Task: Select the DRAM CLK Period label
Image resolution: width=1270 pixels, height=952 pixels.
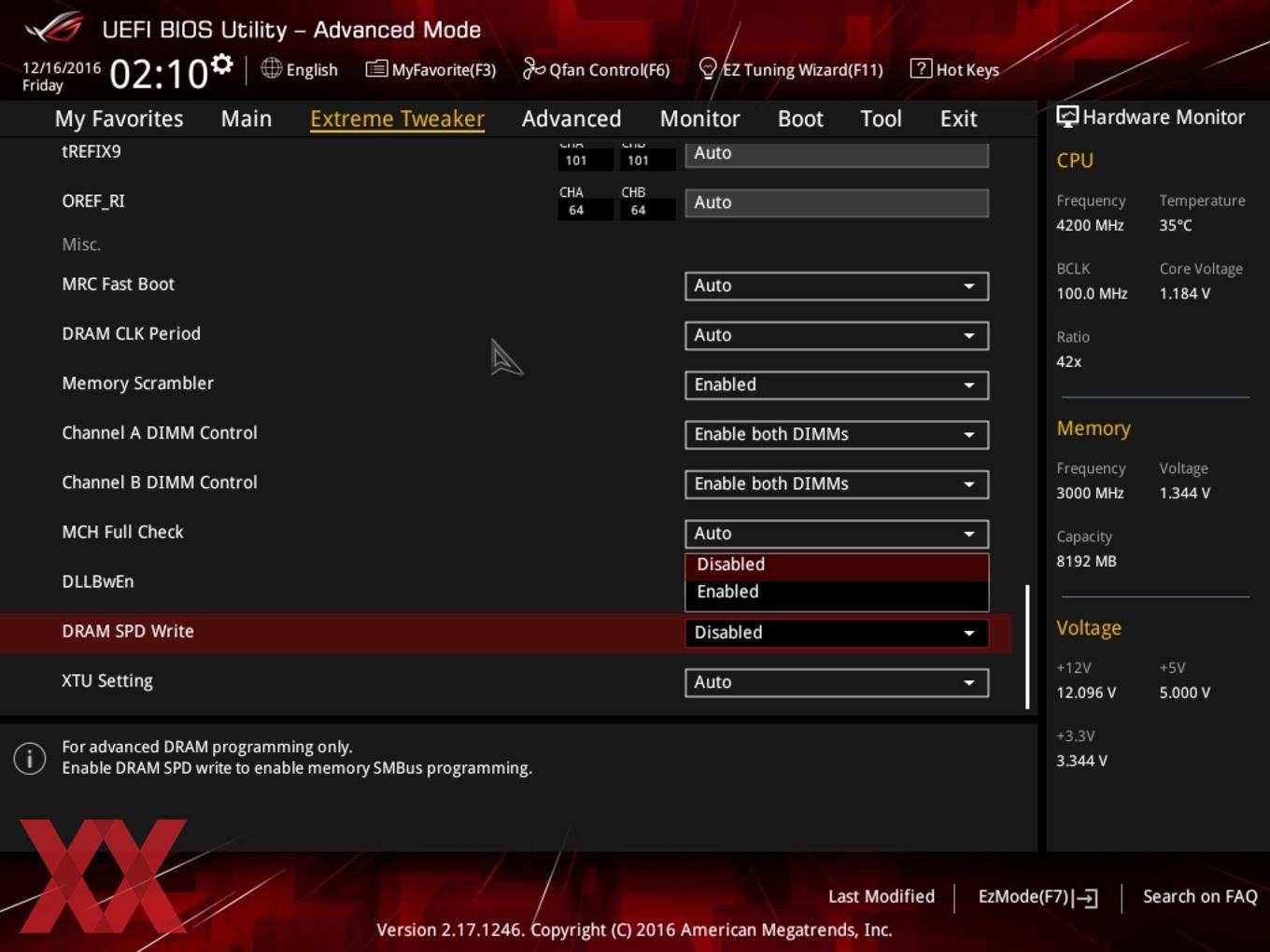Action: [x=131, y=334]
